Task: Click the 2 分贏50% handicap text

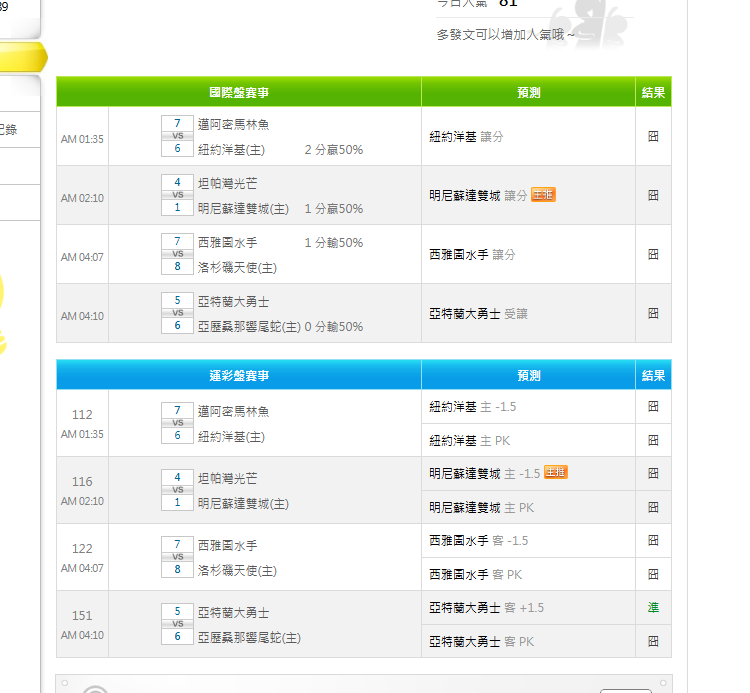Action: (x=334, y=150)
